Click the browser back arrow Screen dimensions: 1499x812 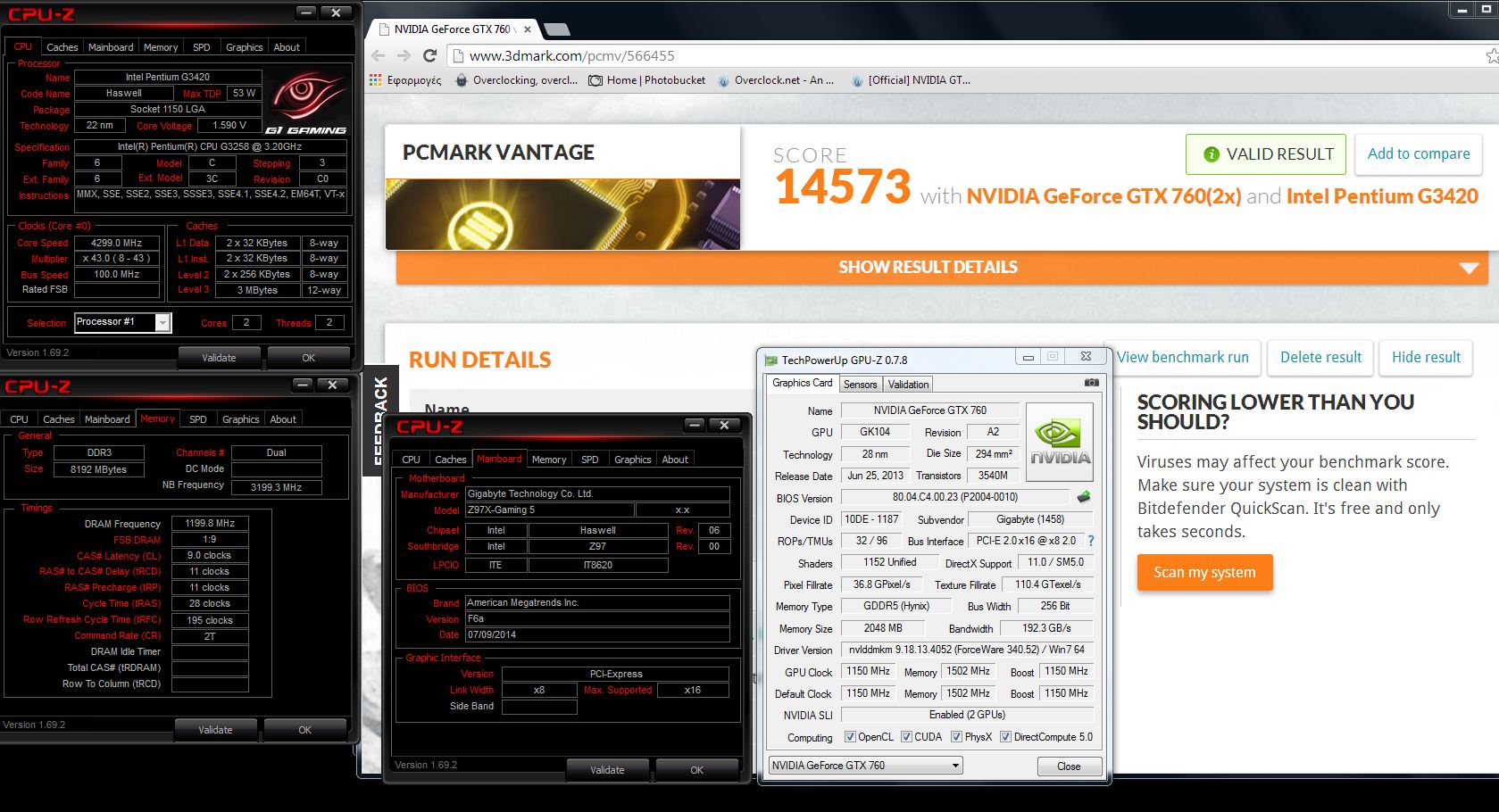coord(379,55)
